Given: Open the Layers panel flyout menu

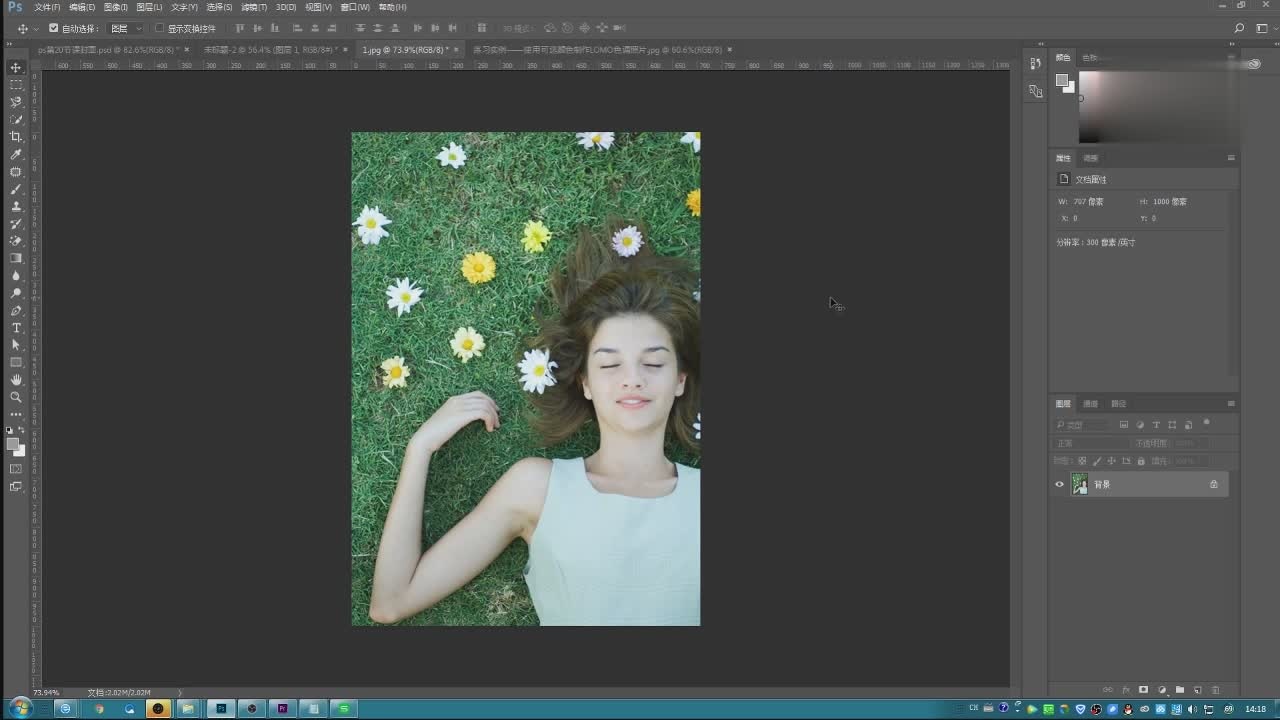Looking at the screenshot, I should click(1231, 404).
